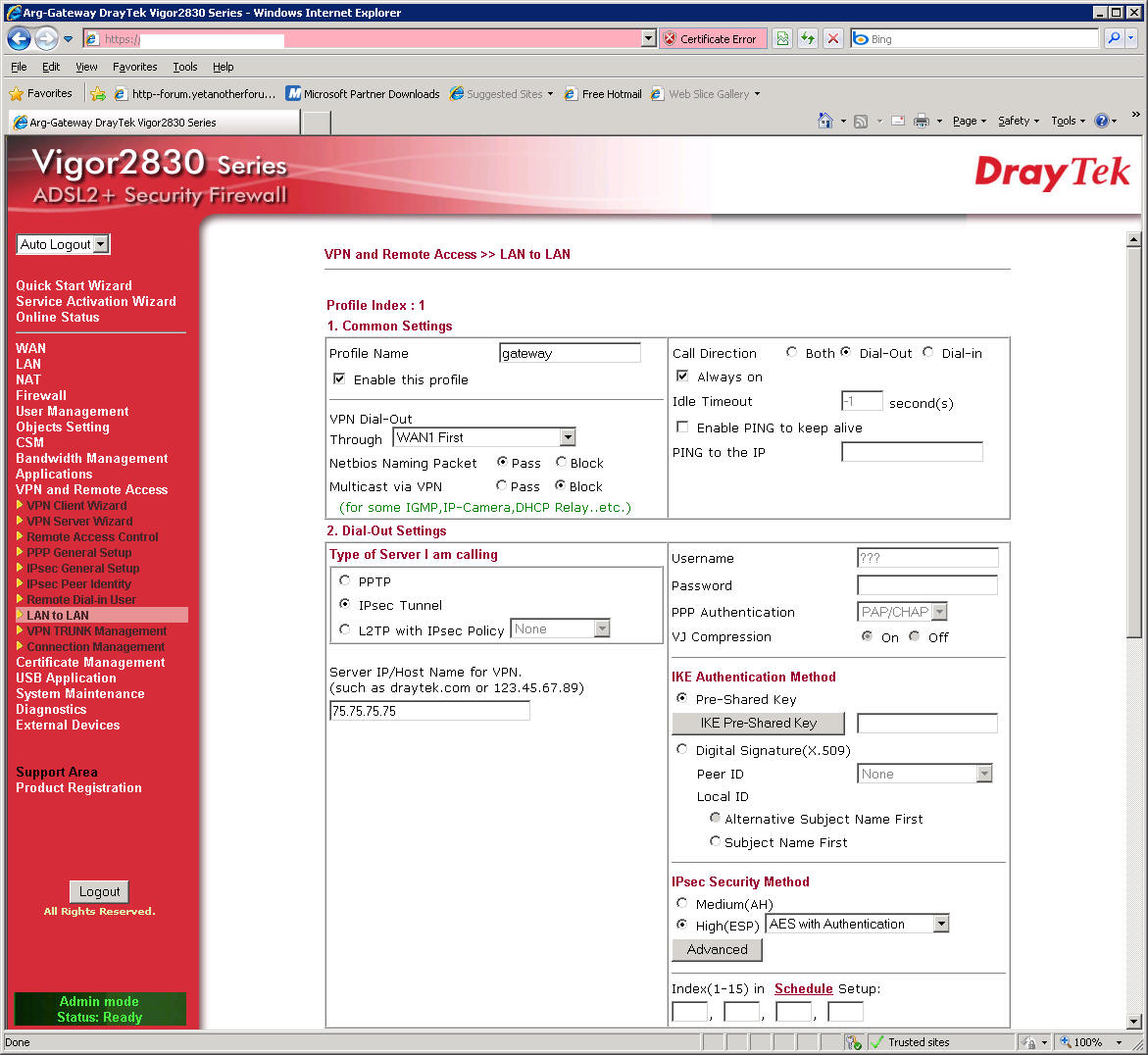Click the Logout button

[x=99, y=891]
